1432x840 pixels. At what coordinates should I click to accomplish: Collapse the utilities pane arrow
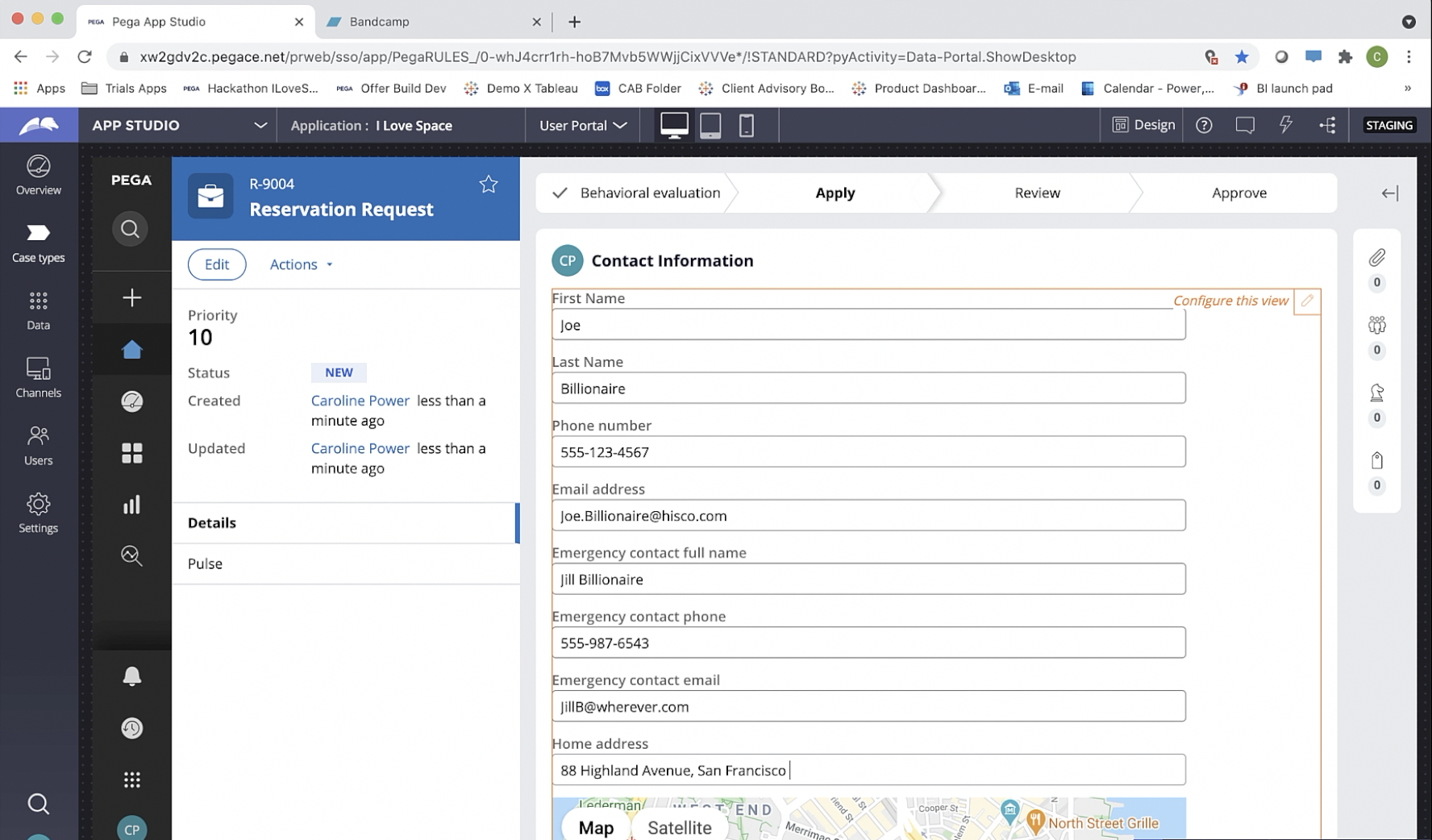pos(1390,193)
